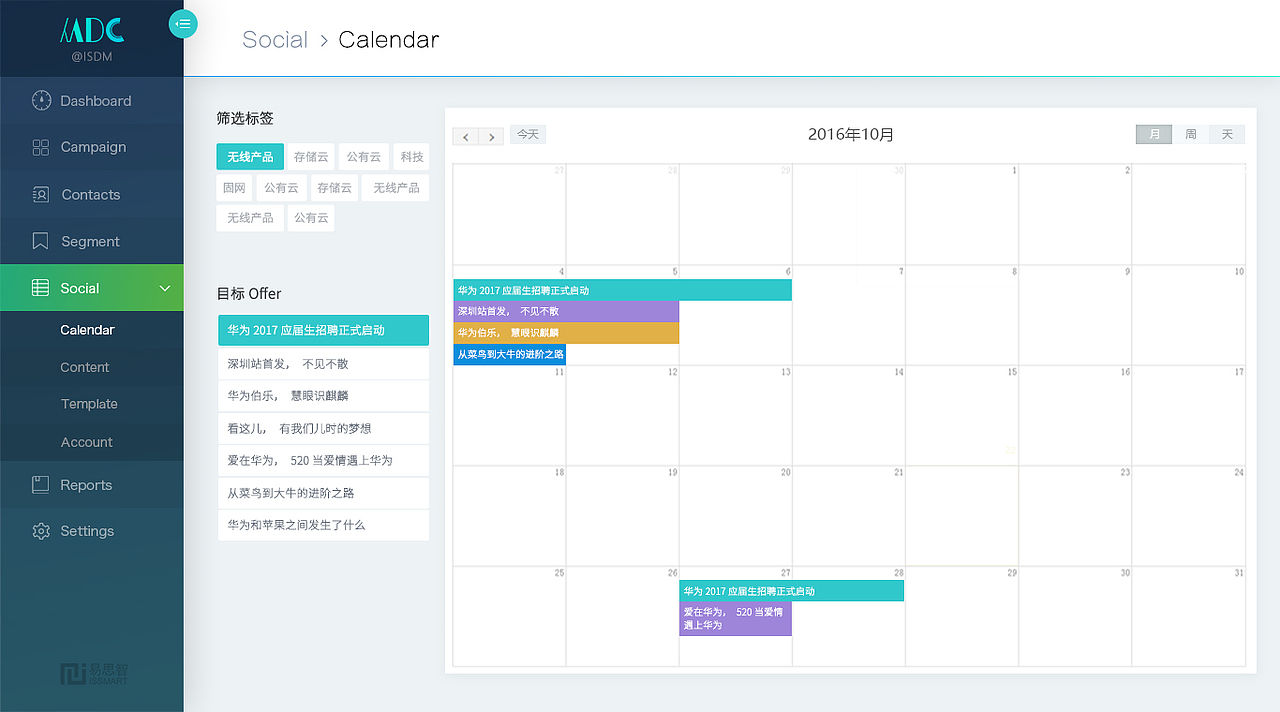
Task: Select offer 爱在华为, 520 当爱情遇上华为 in list
Action: (324, 461)
